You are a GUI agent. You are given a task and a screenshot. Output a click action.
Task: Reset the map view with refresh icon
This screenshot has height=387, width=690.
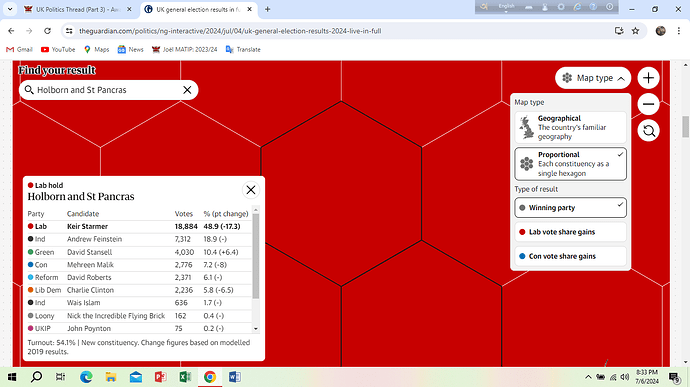coord(648,131)
